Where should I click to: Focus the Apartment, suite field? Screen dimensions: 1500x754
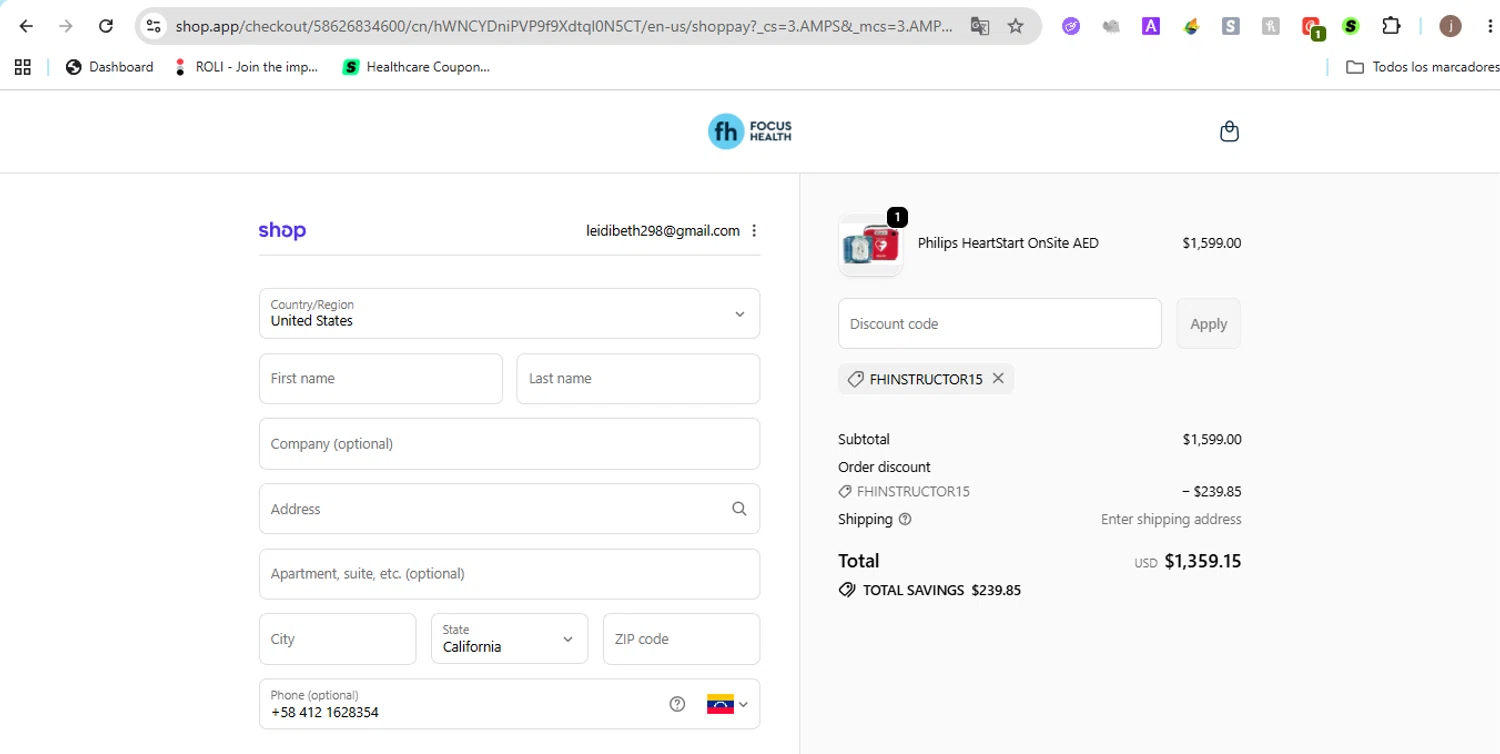(509, 574)
